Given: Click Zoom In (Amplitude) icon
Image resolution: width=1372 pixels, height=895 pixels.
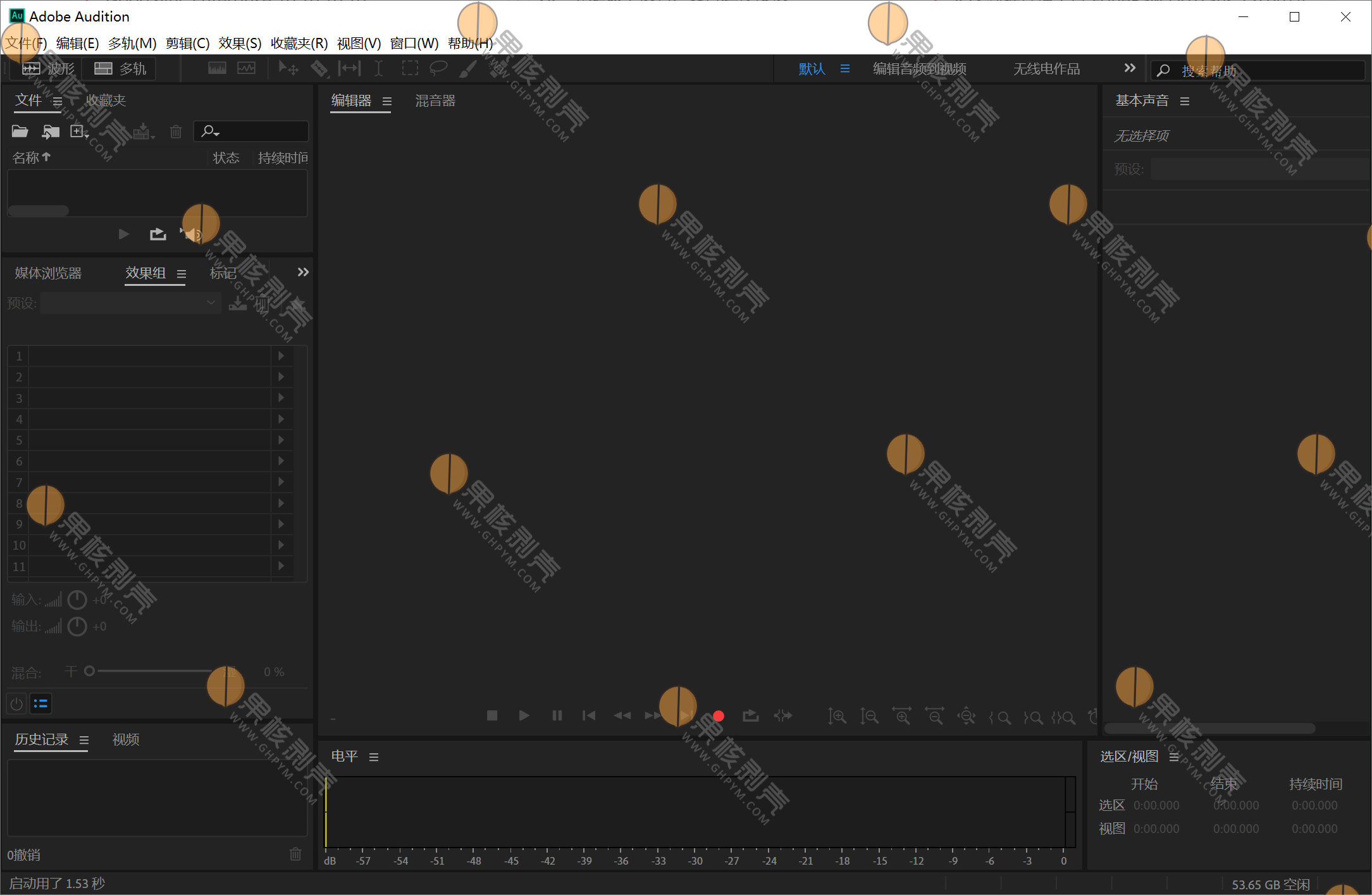Looking at the screenshot, I should (837, 716).
